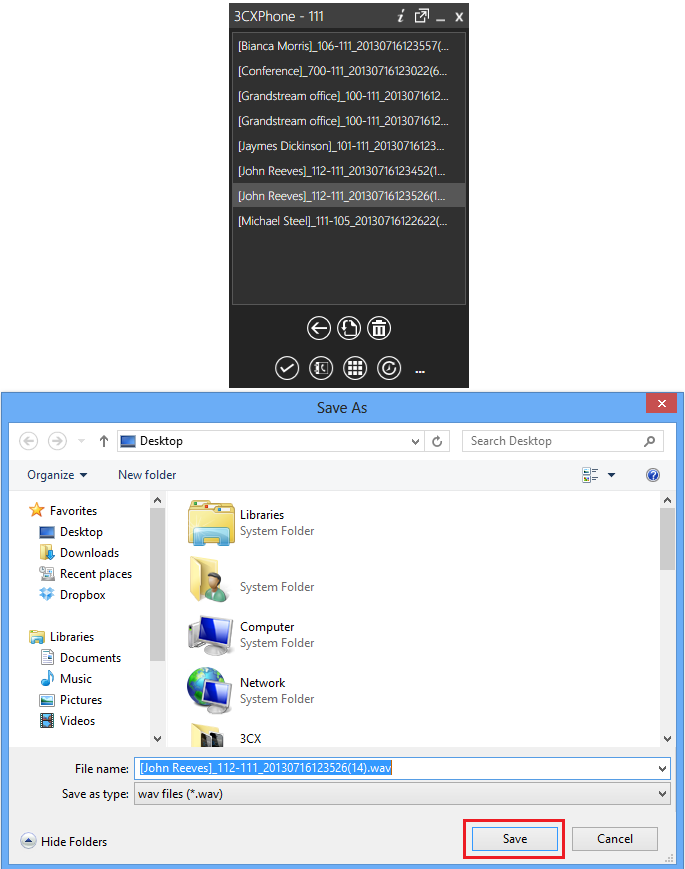This screenshot has height=869, width=685.
Task: Select Bianca Morris 106-111 recording
Action: click(x=349, y=46)
